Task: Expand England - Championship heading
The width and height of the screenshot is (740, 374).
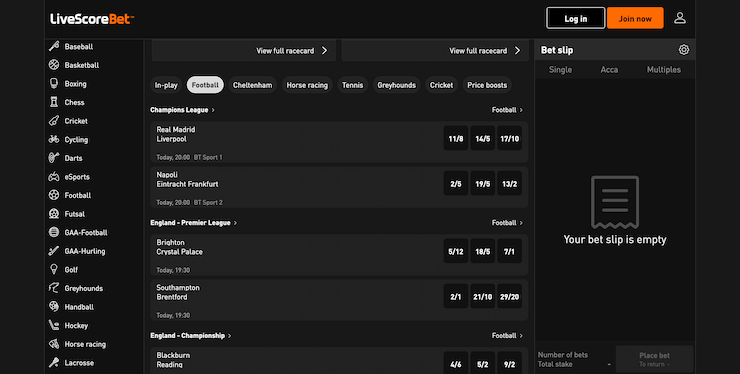Action: tap(191, 335)
